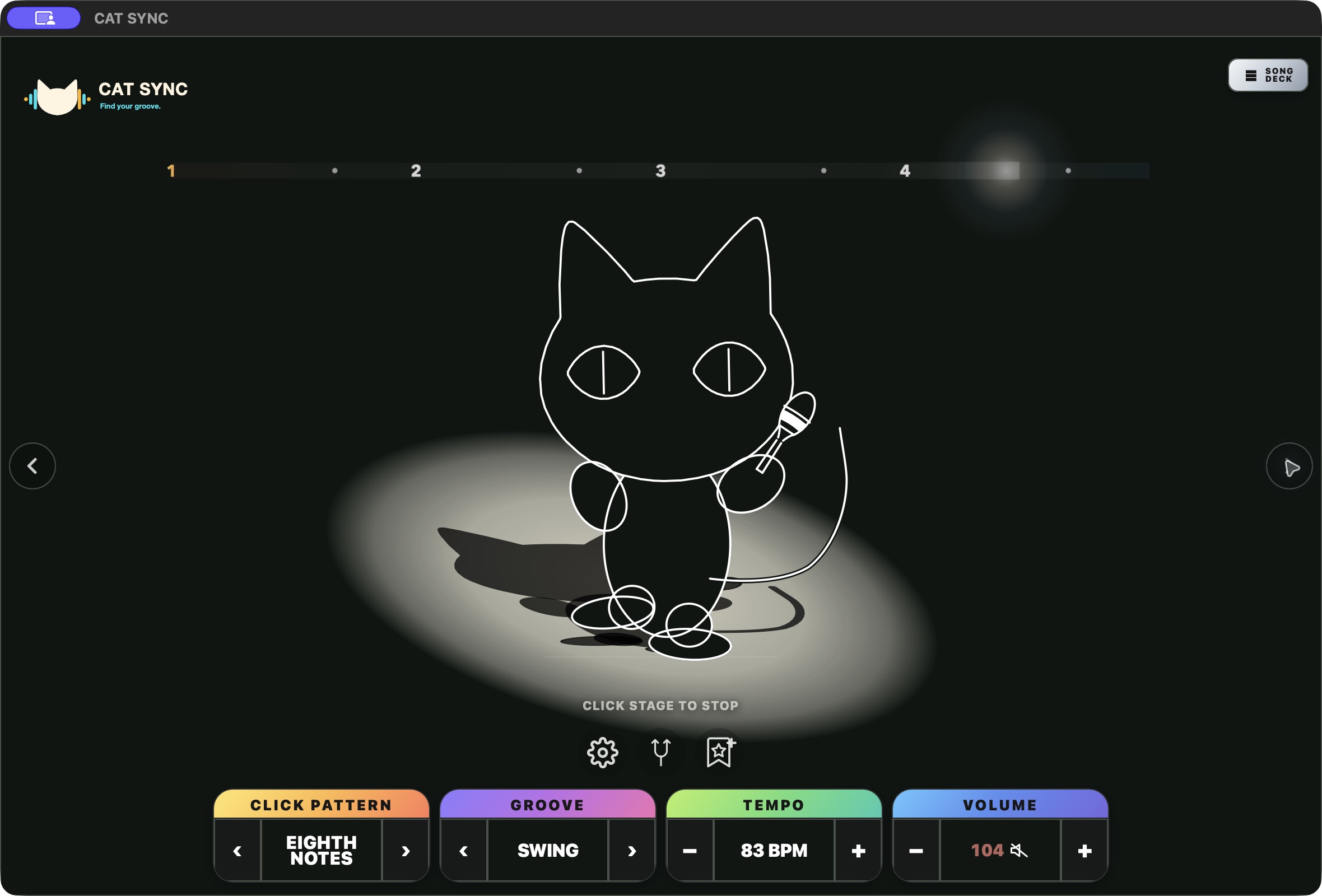Lower the volume with minus button
The height and width of the screenshot is (896, 1322).
pos(916,851)
